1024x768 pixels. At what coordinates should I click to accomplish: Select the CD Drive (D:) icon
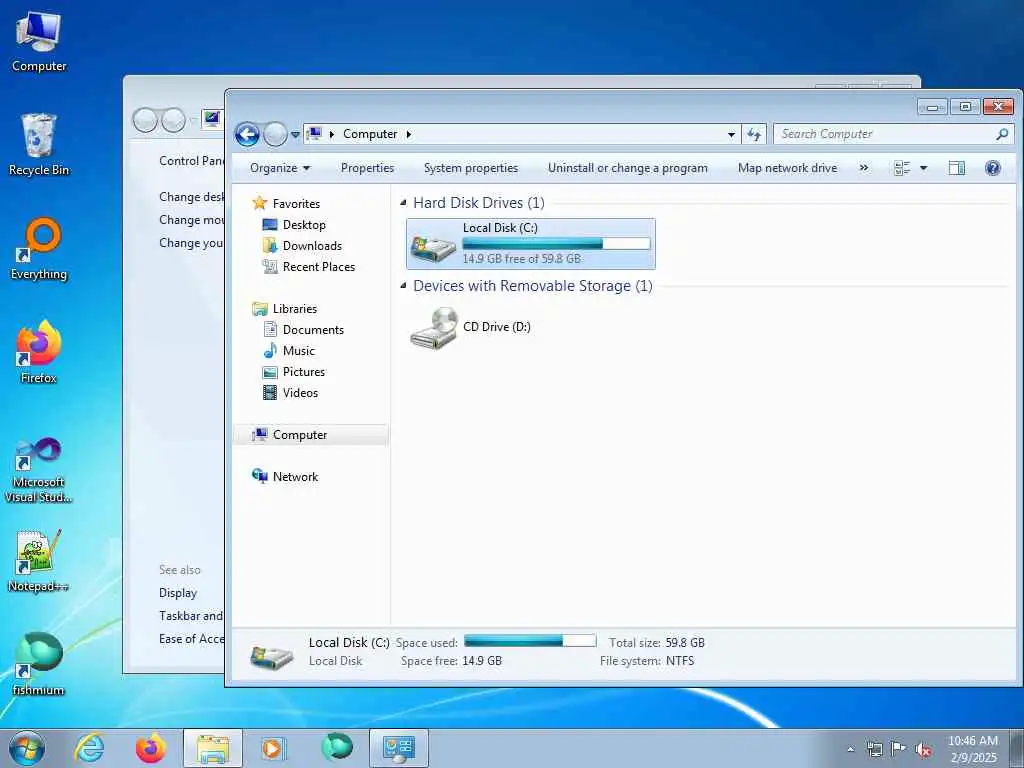[434, 328]
